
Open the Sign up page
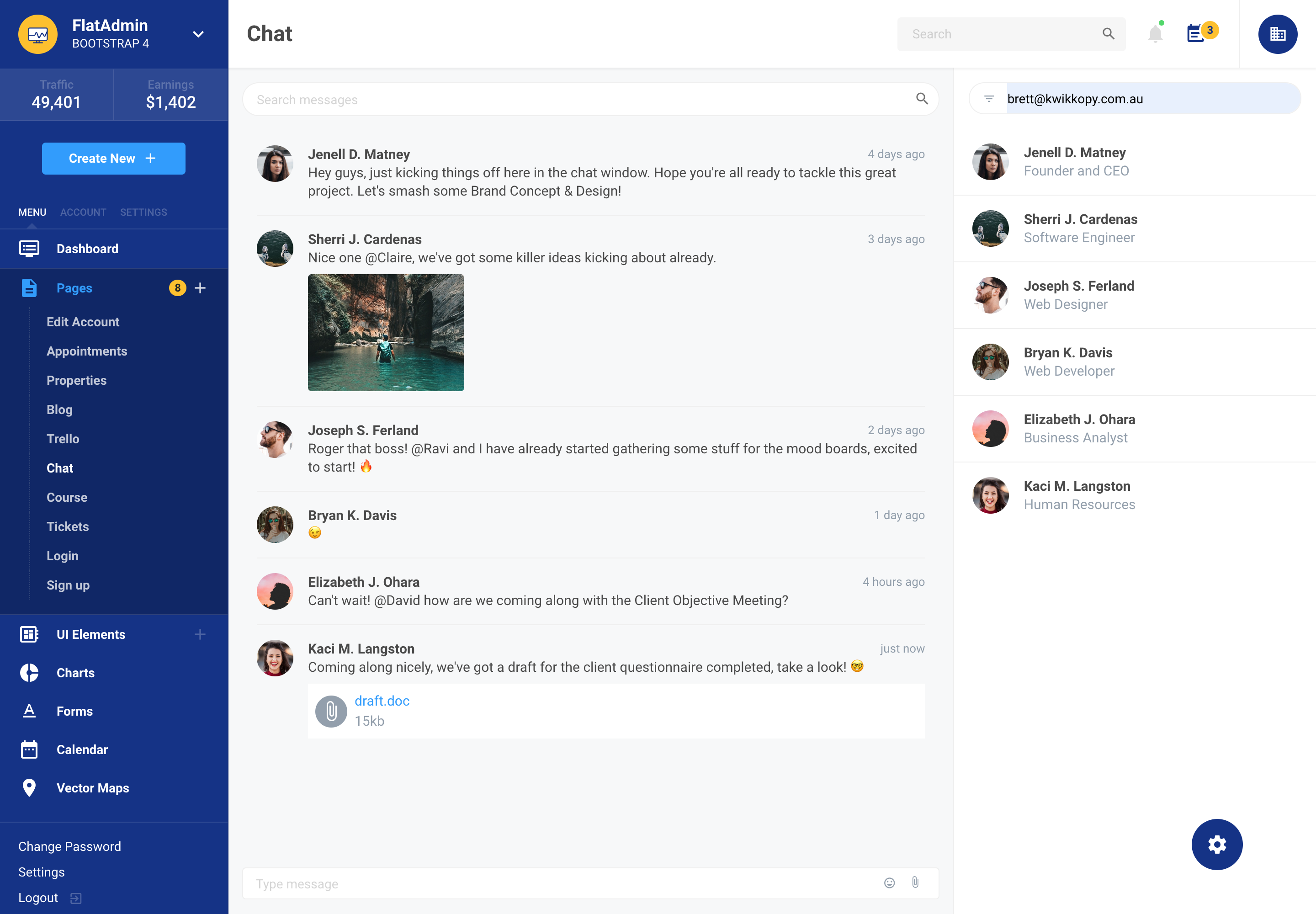tap(68, 585)
